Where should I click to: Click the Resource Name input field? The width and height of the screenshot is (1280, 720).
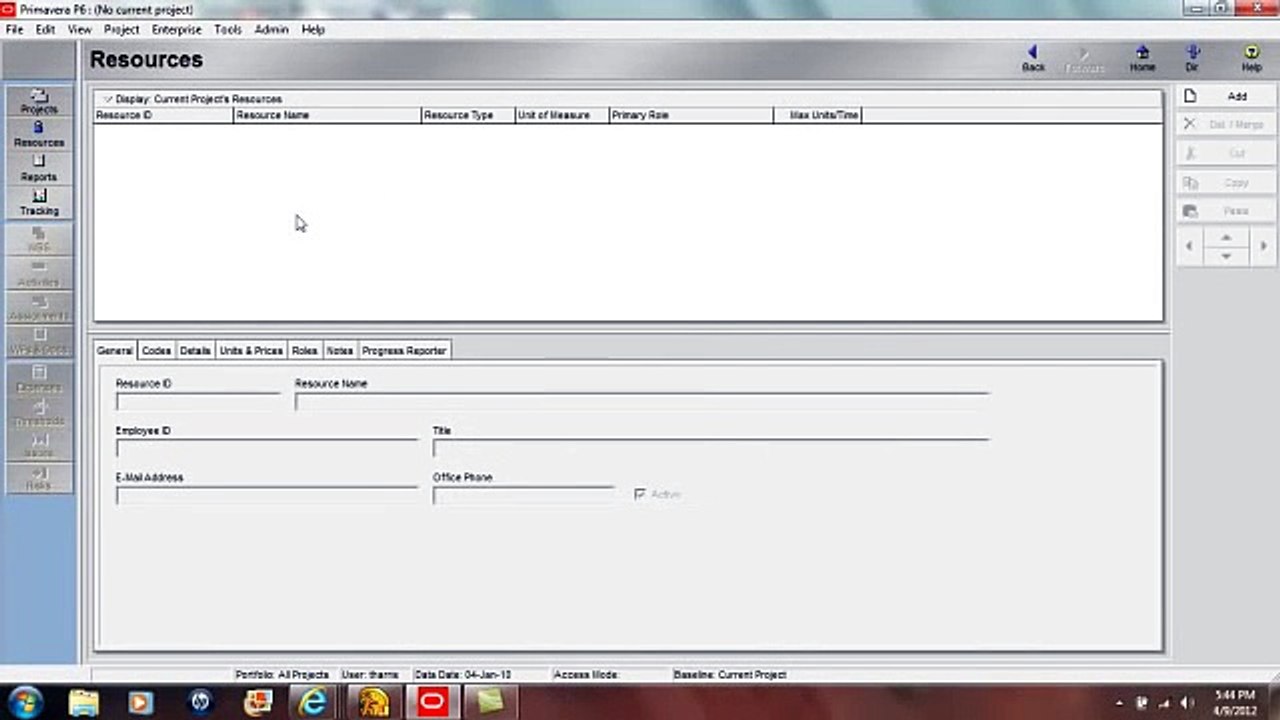pos(642,401)
